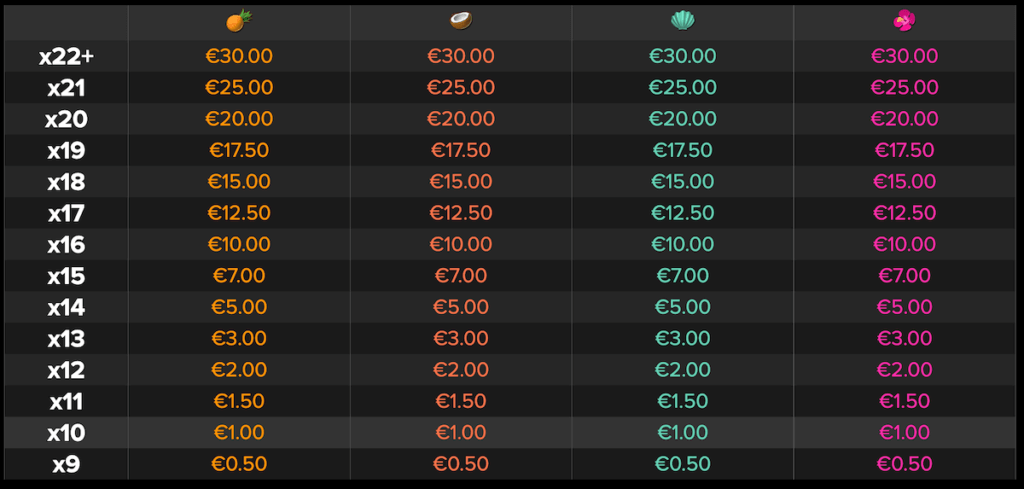Click the pineapple €30.00 payout
The width and height of the screenshot is (1024, 489).
(x=239, y=56)
